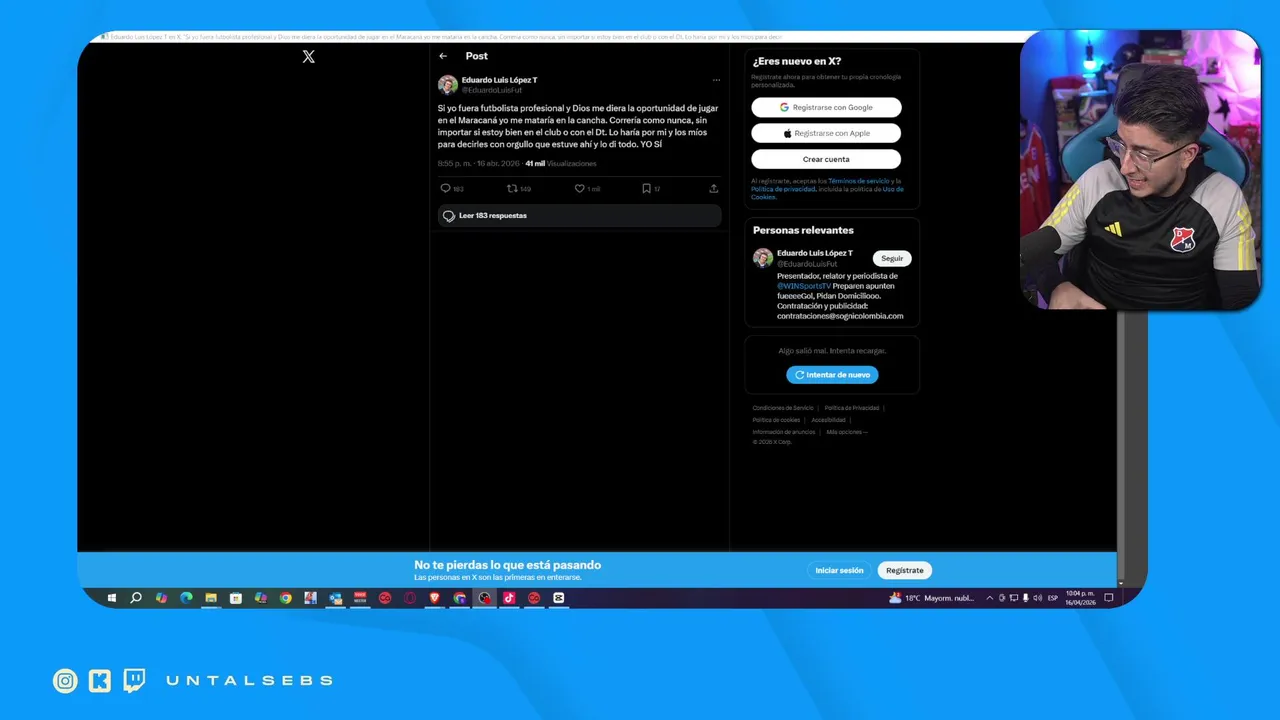Viewport: 1280px width, 720px height.
Task: Click 41 mil Visualizaciones text
Action: [561, 163]
